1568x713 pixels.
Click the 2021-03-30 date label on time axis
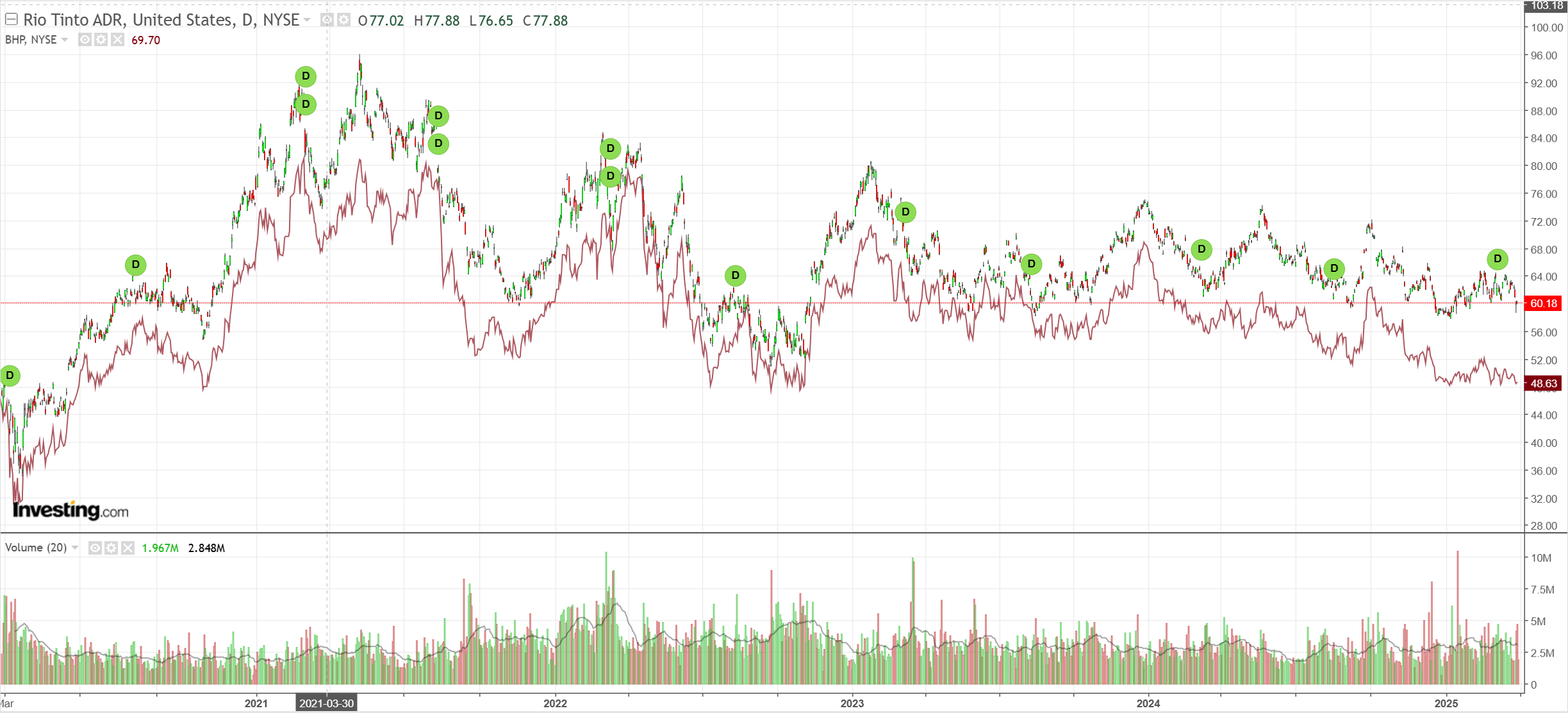326,703
